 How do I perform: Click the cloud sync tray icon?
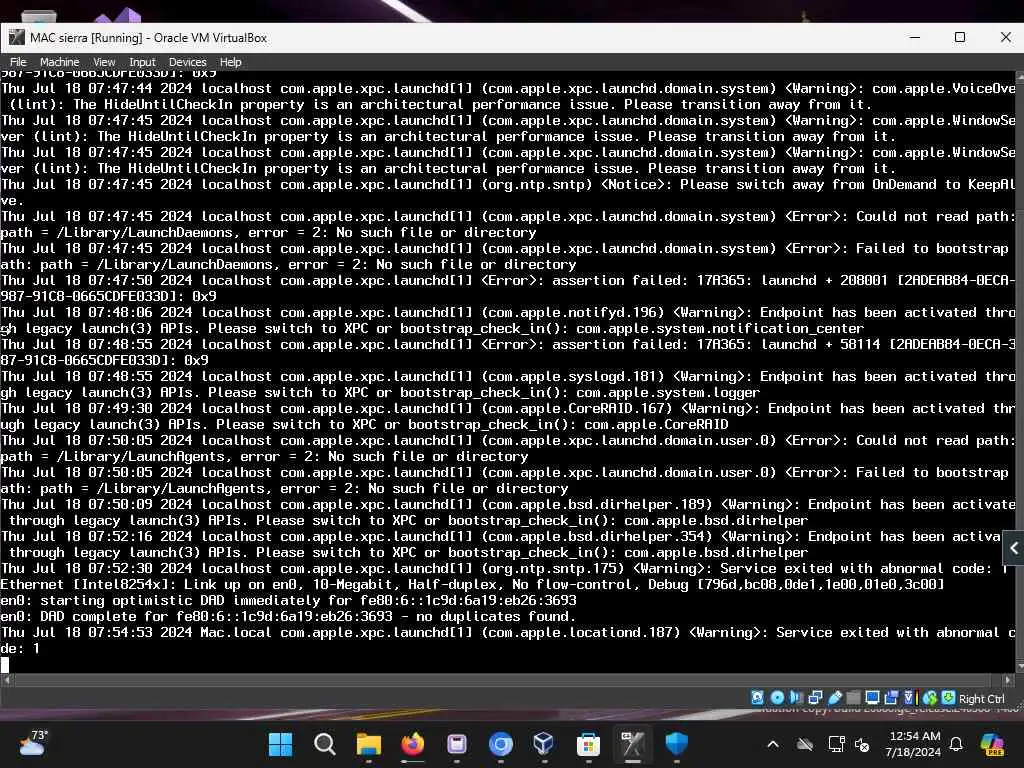pos(805,744)
